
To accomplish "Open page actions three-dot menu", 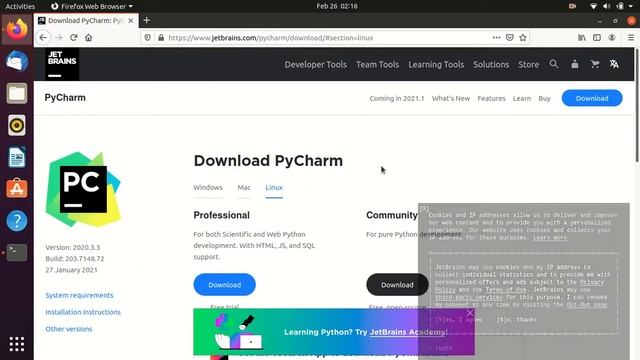I will click(x=496, y=38).
